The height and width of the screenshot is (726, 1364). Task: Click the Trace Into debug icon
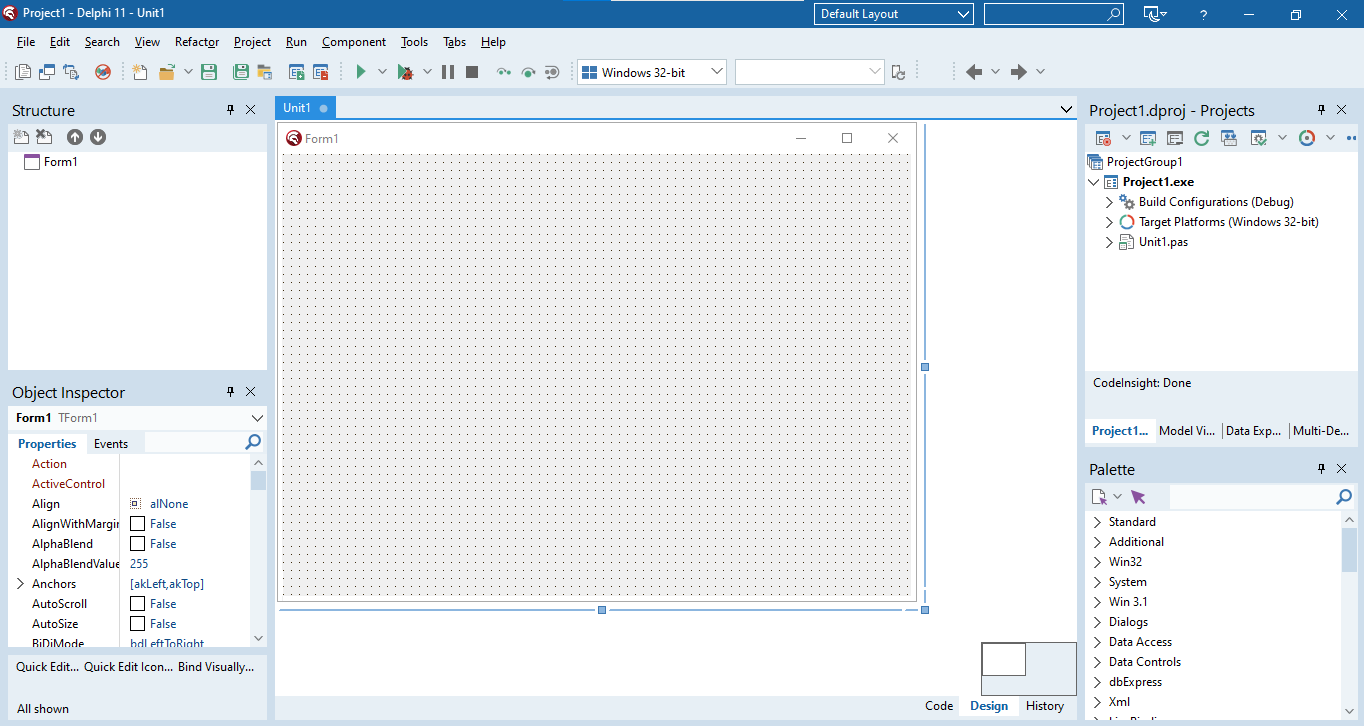[x=503, y=72]
